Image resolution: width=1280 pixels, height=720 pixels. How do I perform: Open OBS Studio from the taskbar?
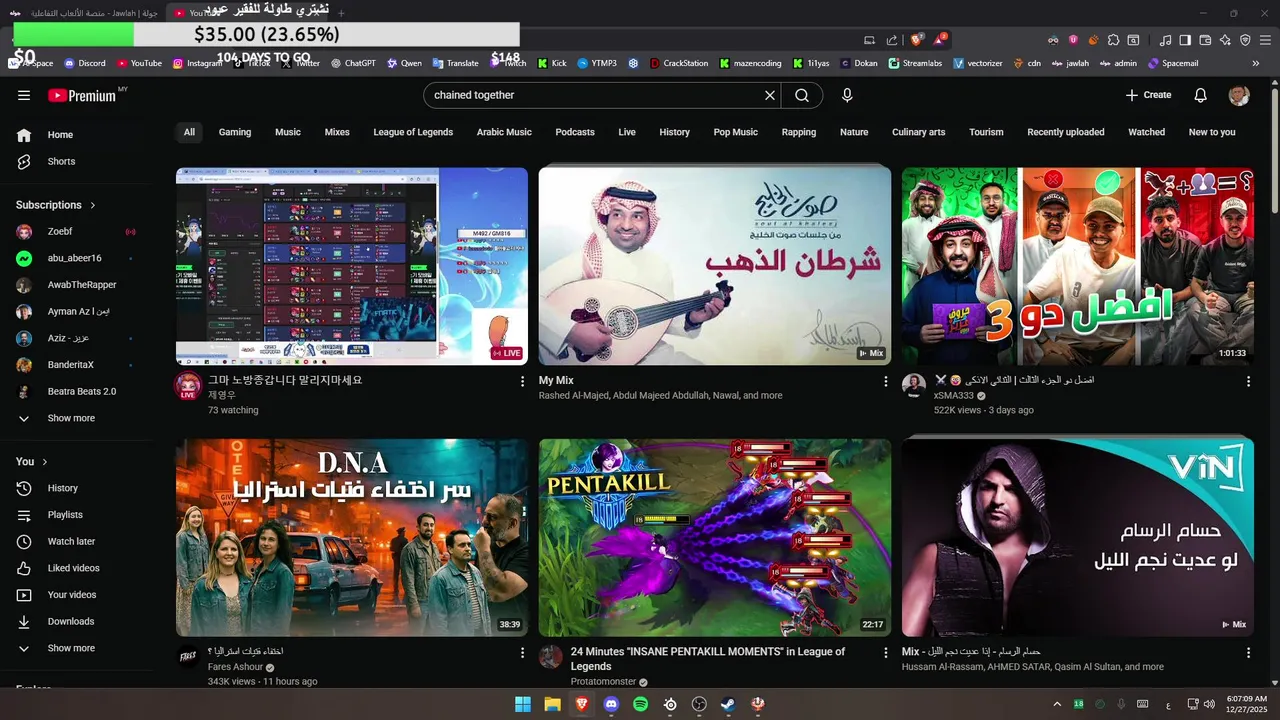point(699,704)
